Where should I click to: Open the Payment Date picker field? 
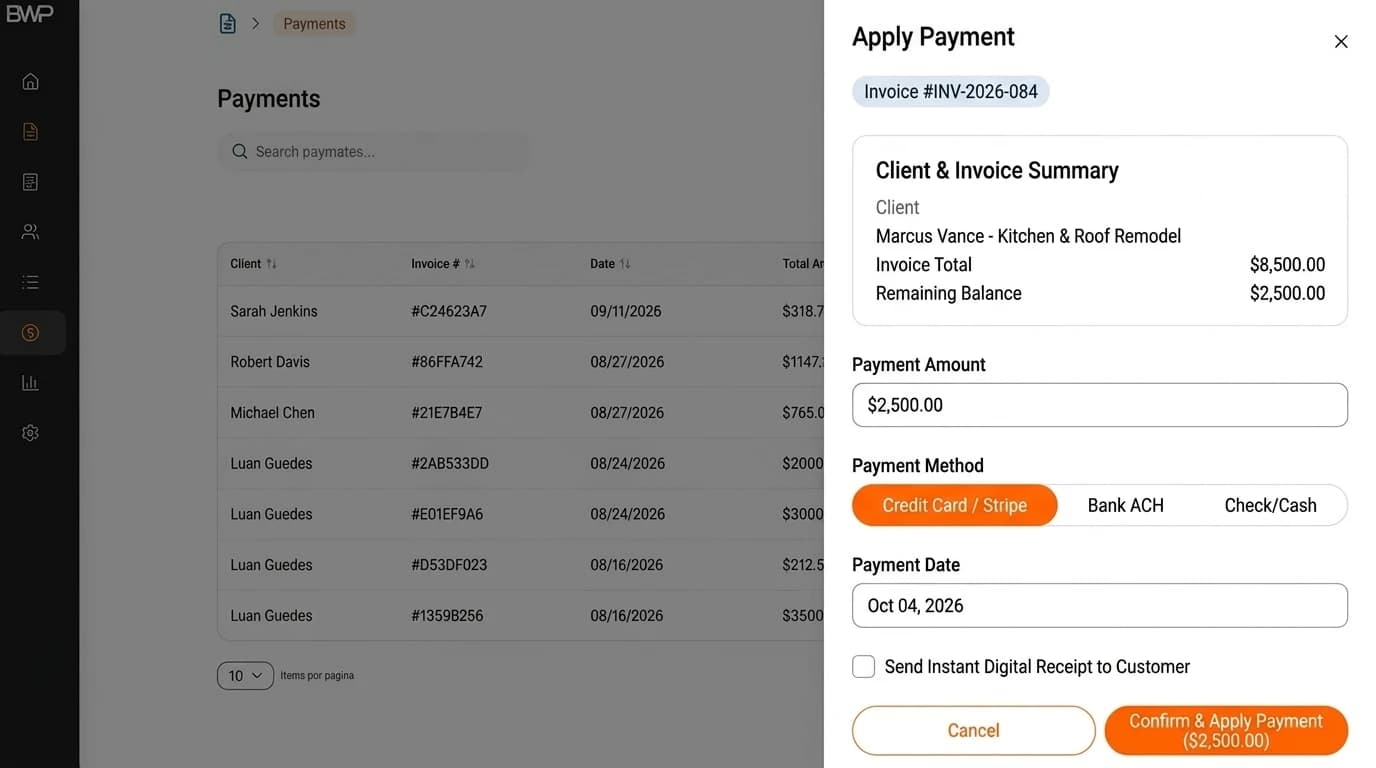pos(1100,605)
